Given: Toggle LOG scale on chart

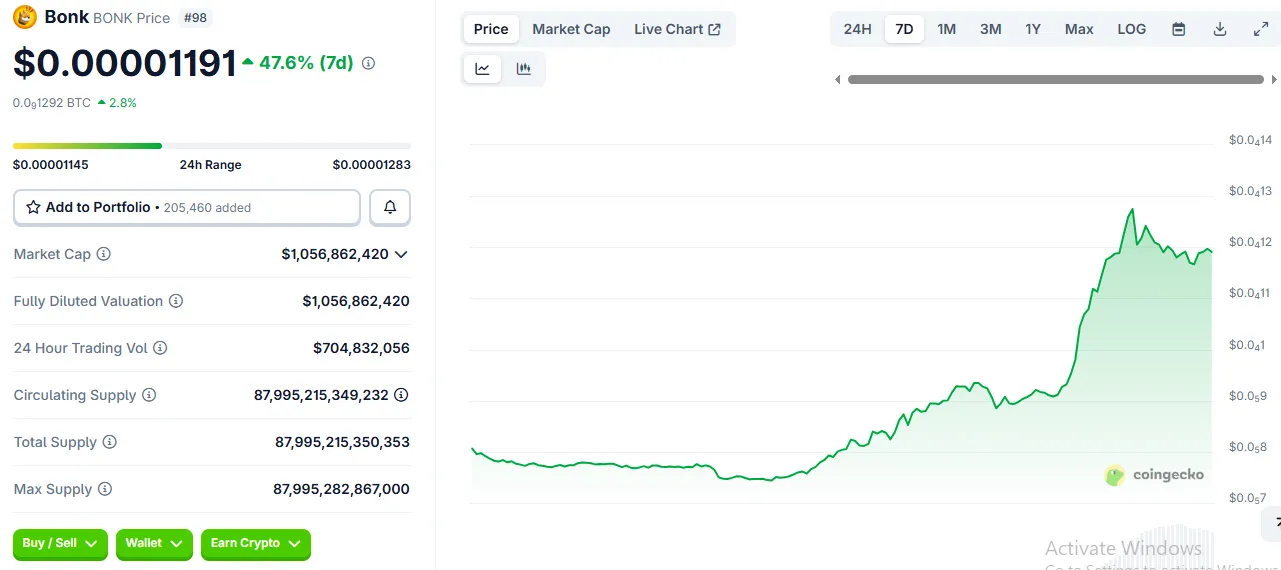Looking at the screenshot, I should click(1132, 29).
